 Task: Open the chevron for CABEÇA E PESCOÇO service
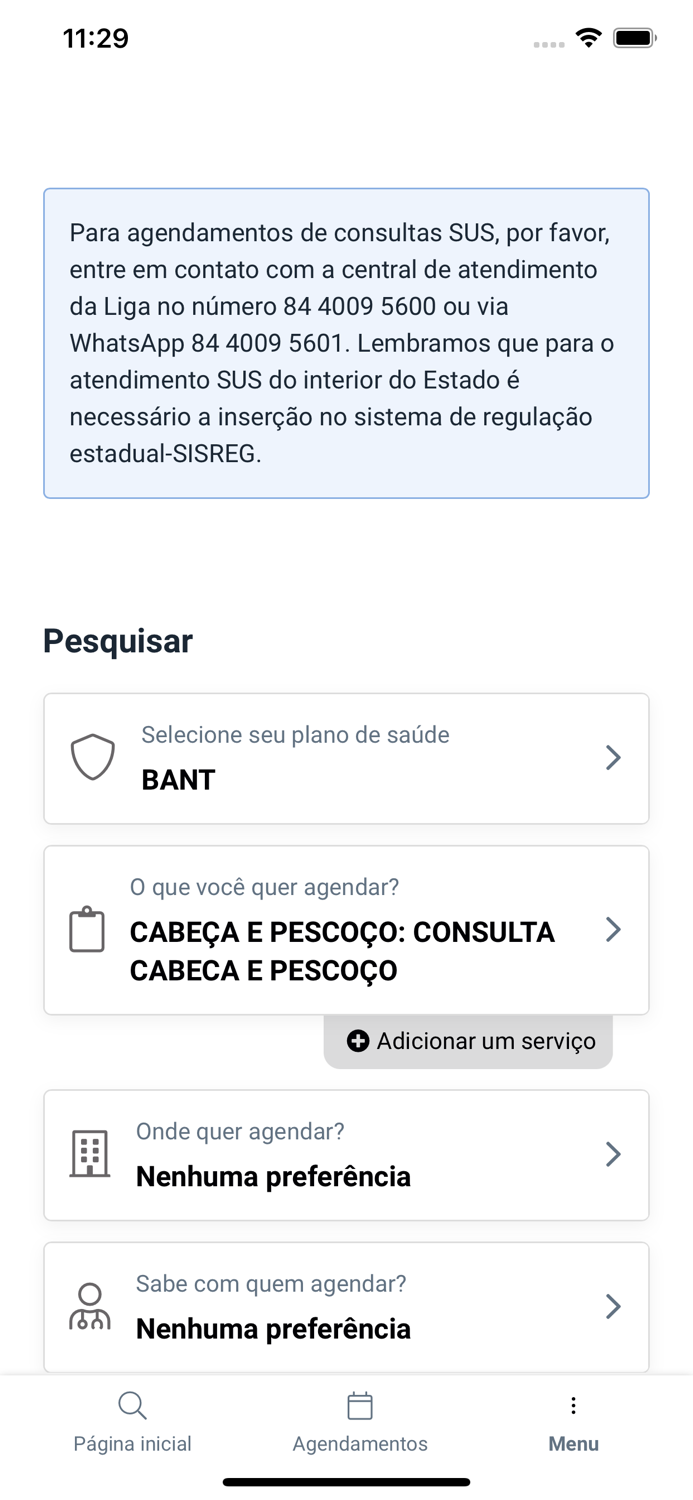coord(613,929)
